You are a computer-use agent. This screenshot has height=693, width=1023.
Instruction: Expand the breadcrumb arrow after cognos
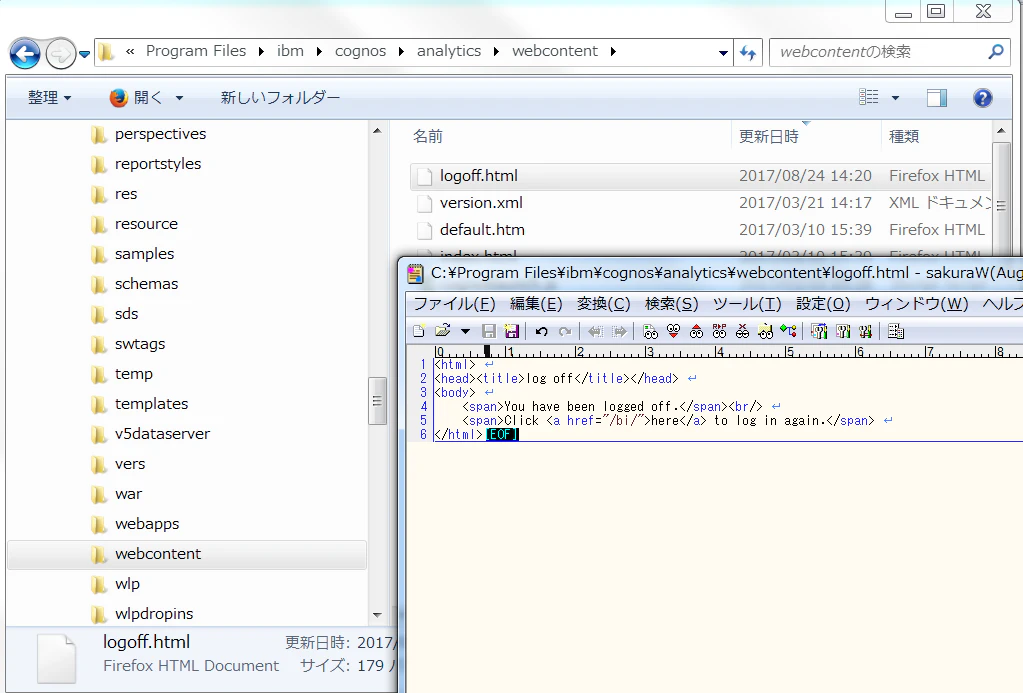click(x=401, y=52)
